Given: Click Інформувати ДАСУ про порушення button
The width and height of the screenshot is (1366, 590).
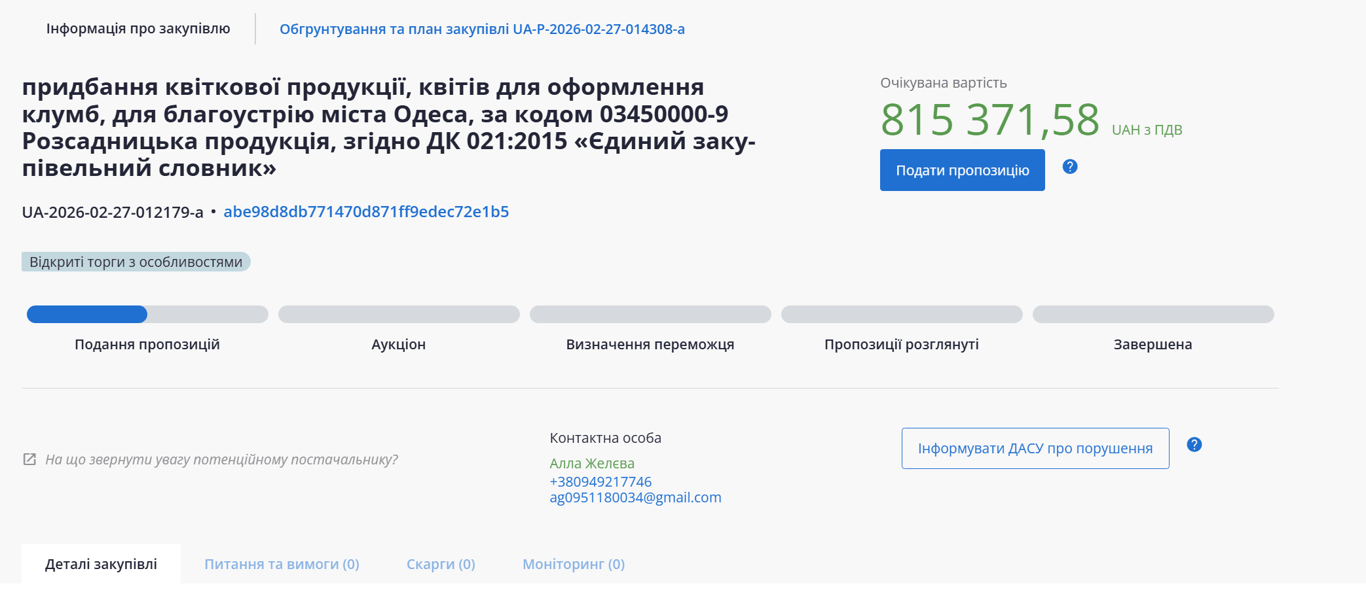Looking at the screenshot, I should coord(1035,449).
